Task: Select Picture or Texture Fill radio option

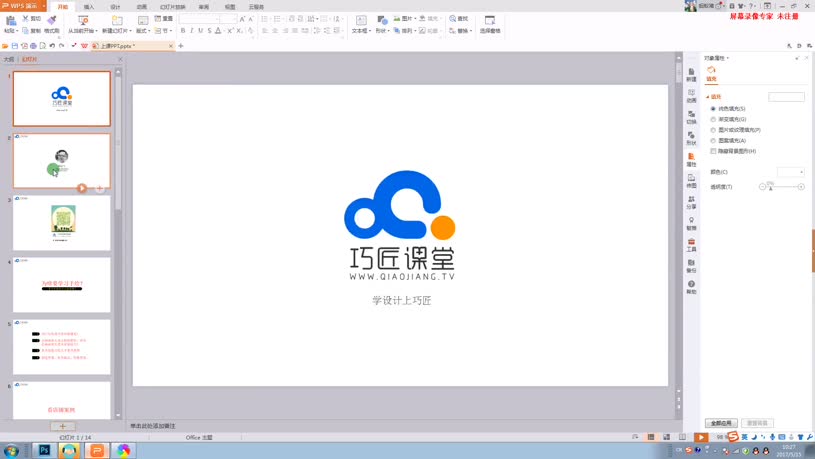Action: pyautogui.click(x=713, y=130)
